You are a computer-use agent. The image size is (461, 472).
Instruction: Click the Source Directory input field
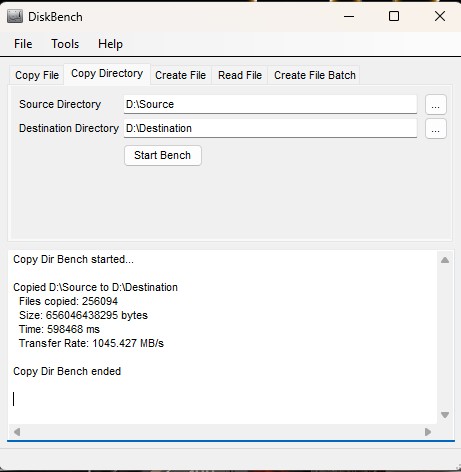270,104
